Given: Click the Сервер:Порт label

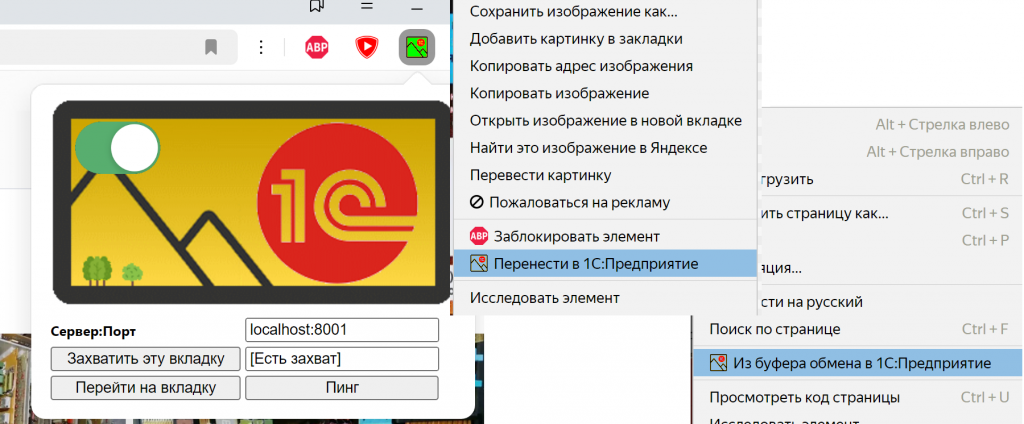Looking at the screenshot, I should pos(93,332).
